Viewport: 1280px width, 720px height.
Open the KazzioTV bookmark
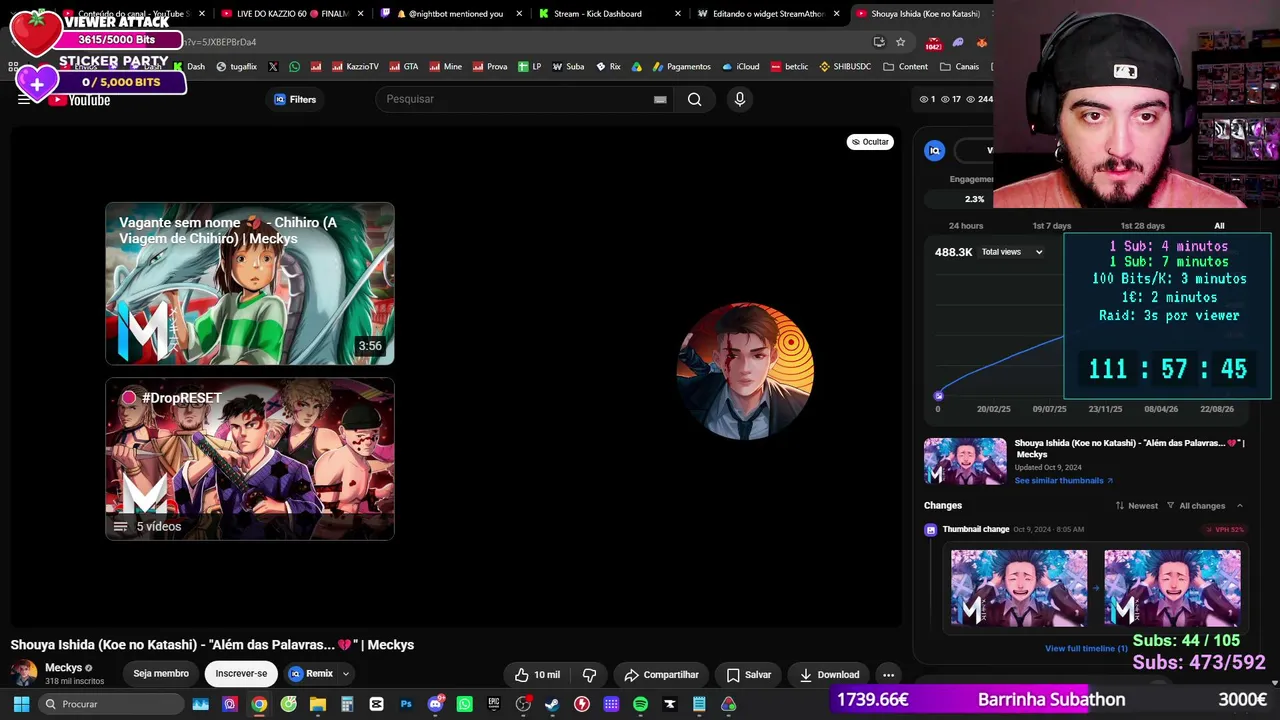(356, 67)
